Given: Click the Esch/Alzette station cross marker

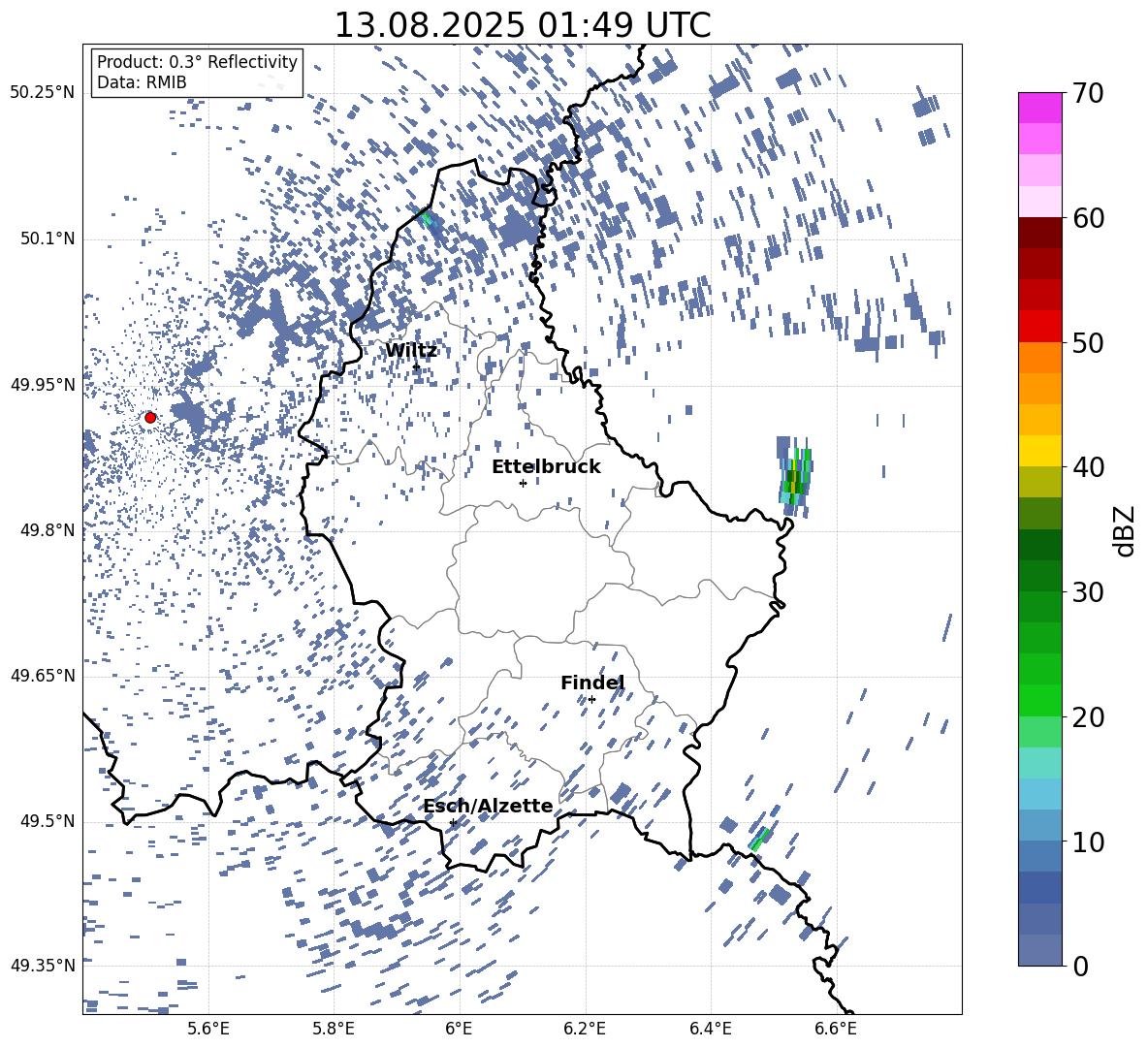Looking at the screenshot, I should coord(453,822).
